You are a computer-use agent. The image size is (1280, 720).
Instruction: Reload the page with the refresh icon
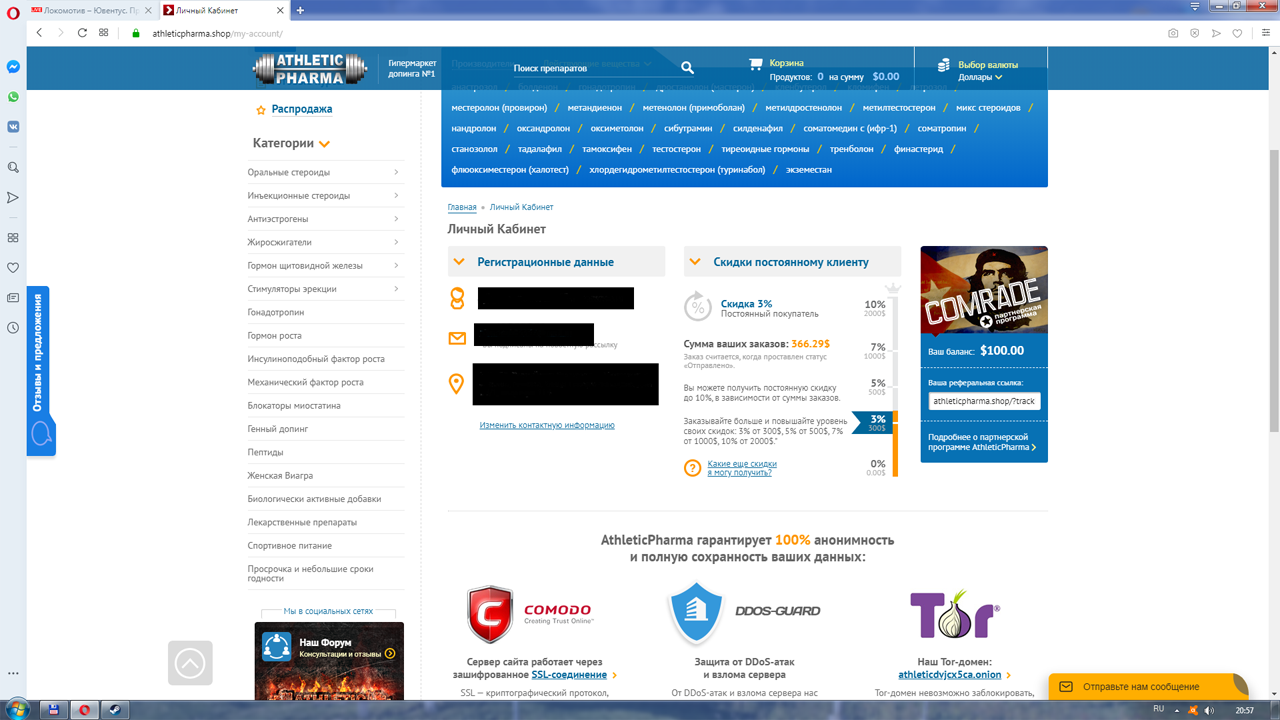click(x=81, y=33)
